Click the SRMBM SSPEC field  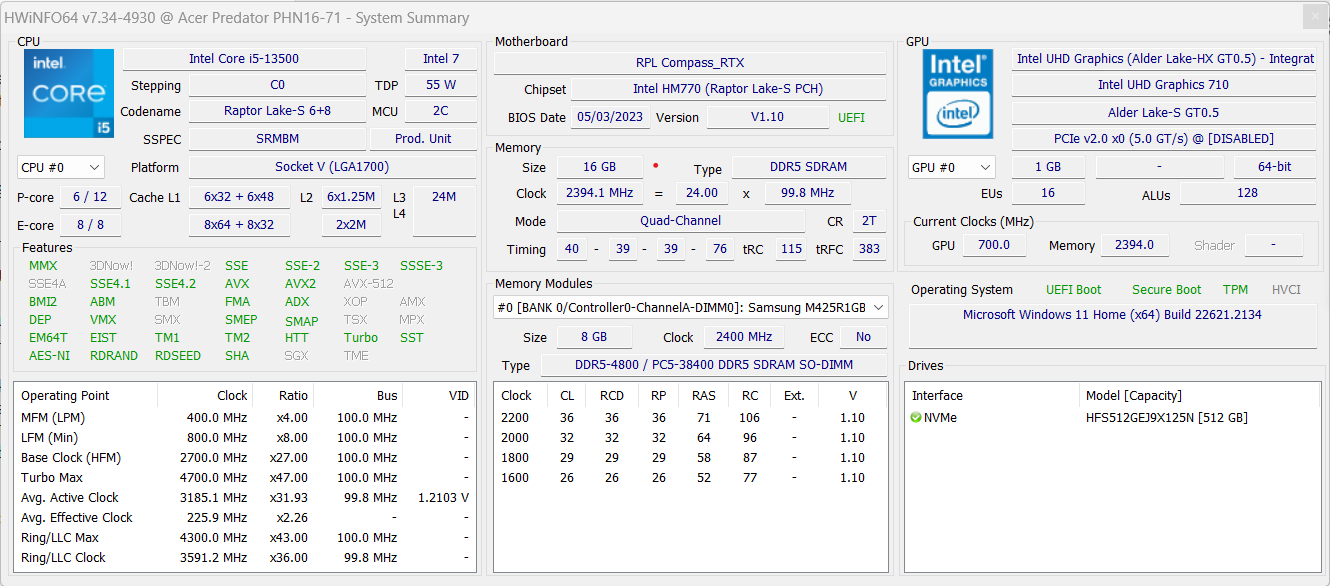pos(277,139)
